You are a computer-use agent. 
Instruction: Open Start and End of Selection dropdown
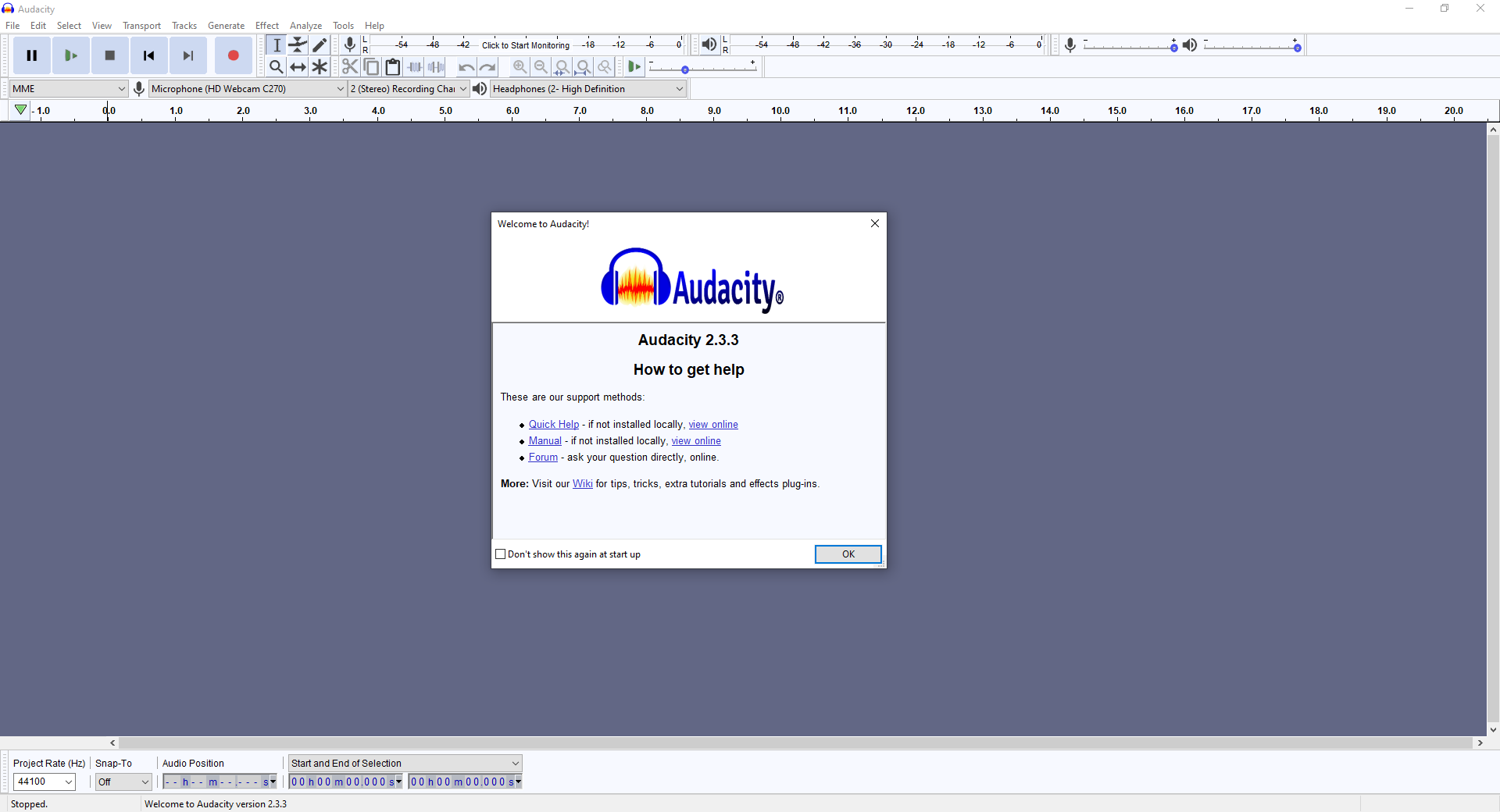(x=405, y=764)
